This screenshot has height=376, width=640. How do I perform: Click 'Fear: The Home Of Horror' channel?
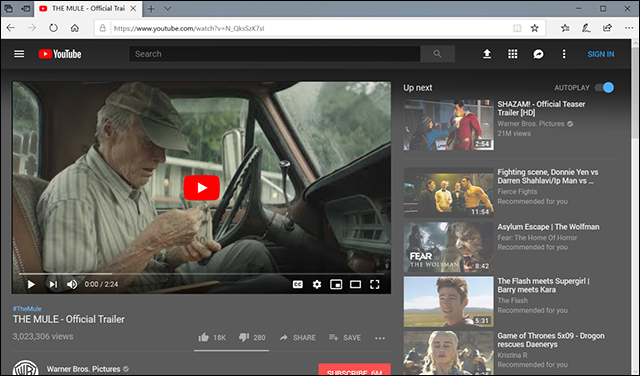click(x=537, y=238)
